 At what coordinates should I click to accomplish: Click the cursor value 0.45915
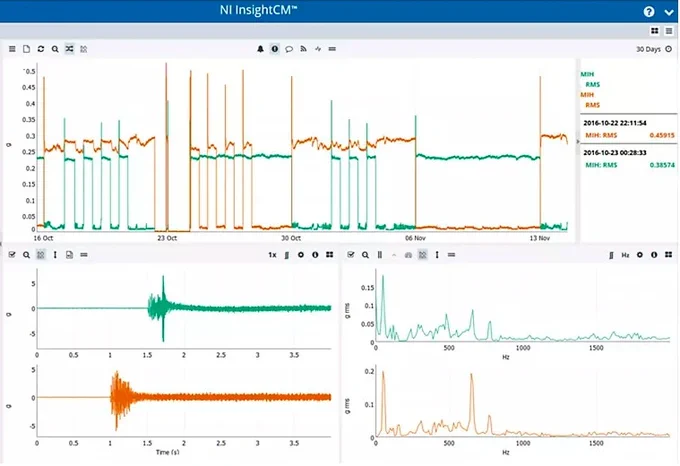662,135
